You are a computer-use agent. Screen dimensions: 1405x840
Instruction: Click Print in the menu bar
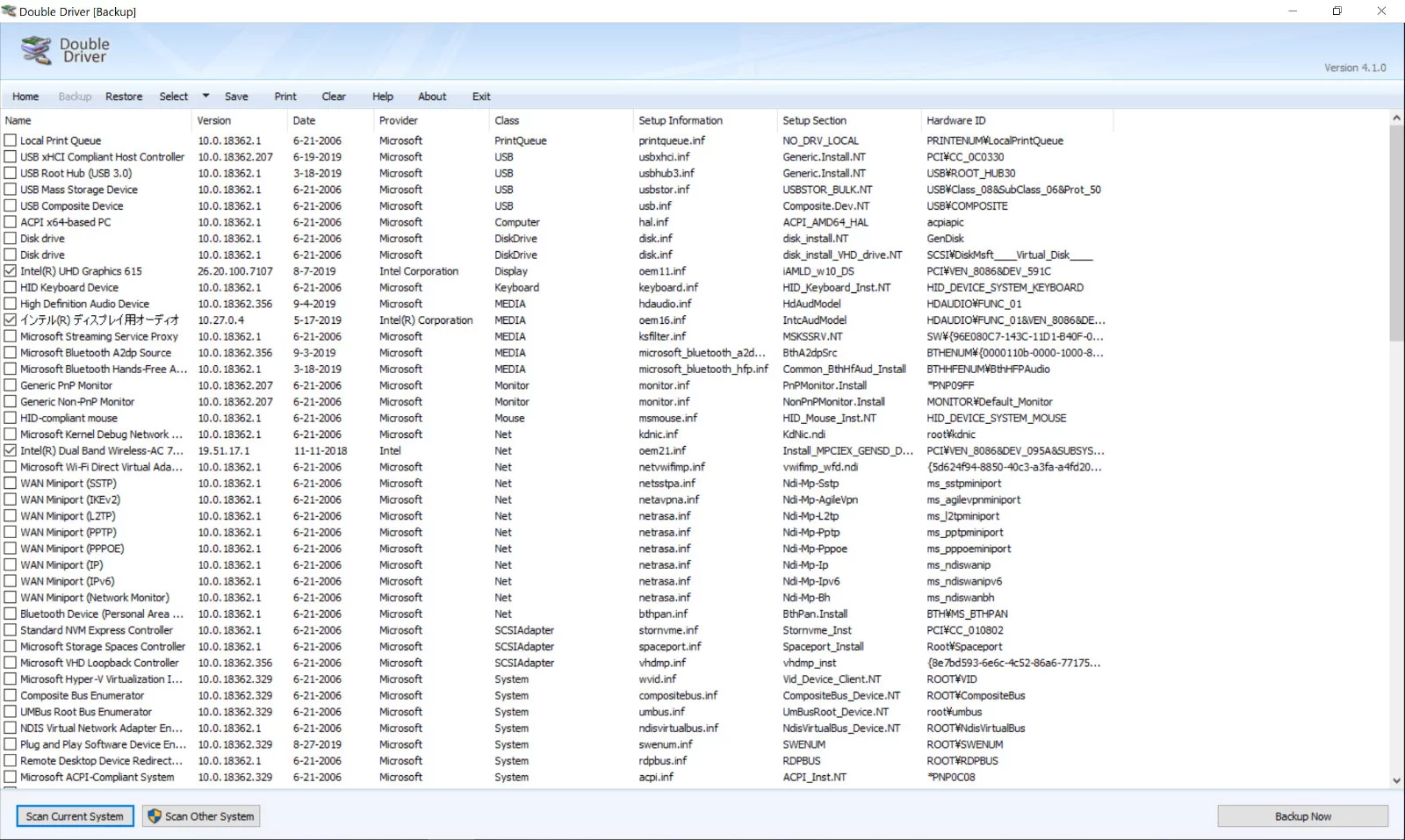[285, 97]
